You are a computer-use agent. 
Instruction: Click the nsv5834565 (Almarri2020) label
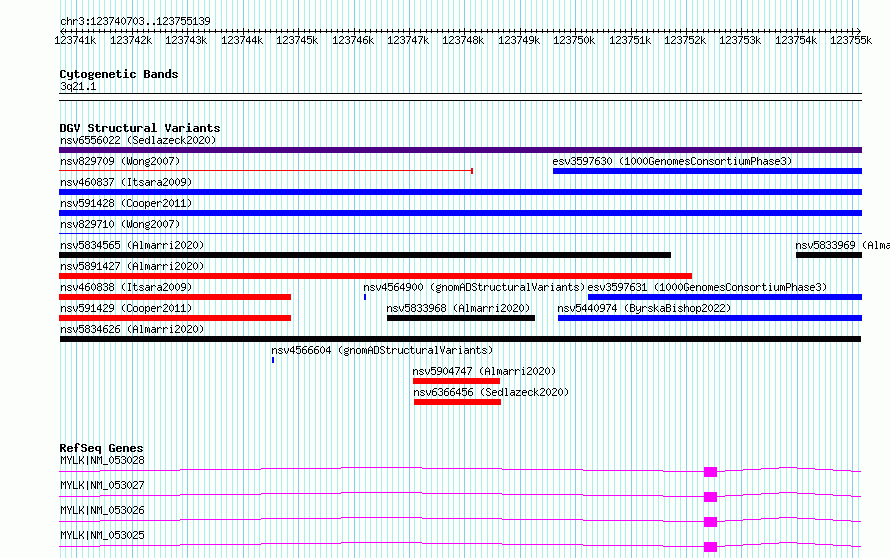point(132,245)
